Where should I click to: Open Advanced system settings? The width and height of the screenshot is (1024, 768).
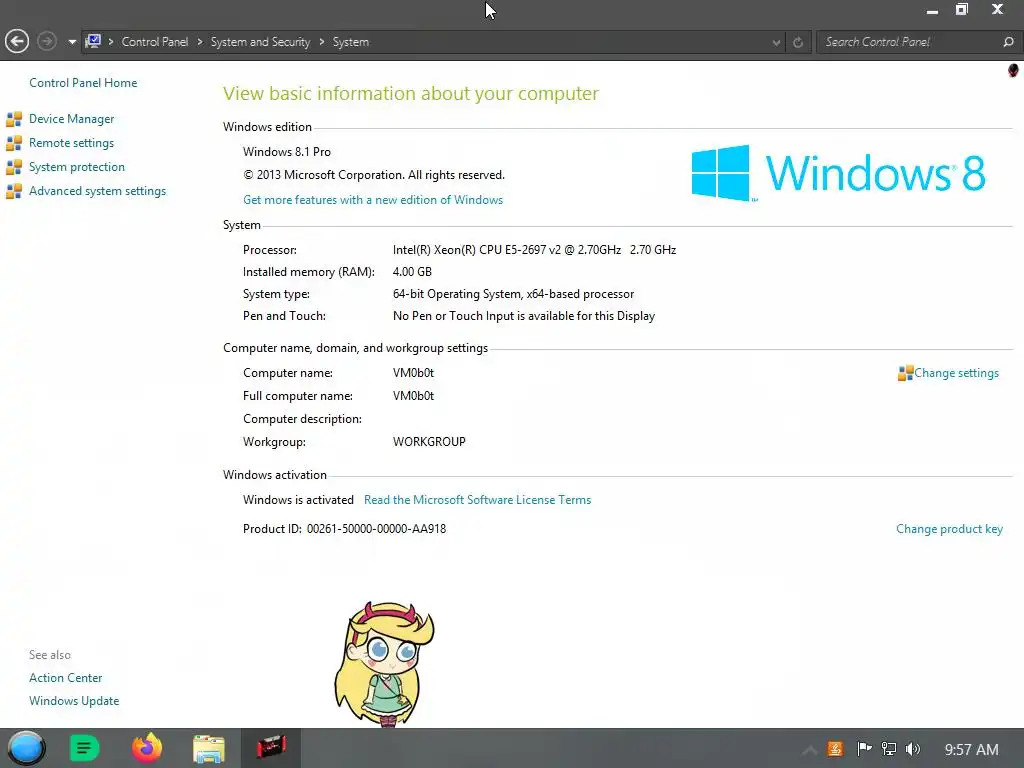pos(97,191)
